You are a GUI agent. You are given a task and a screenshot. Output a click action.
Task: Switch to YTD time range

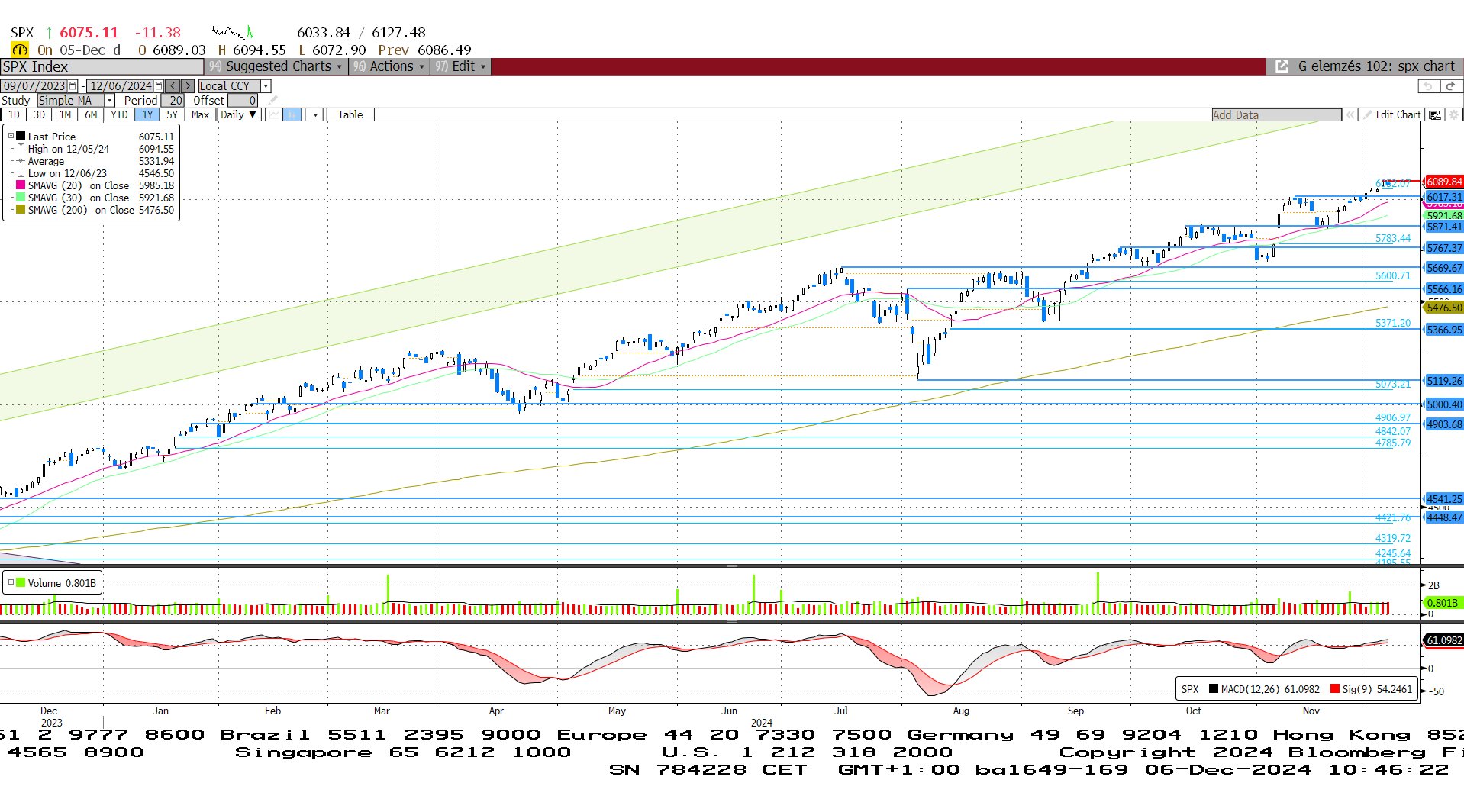pos(119,114)
